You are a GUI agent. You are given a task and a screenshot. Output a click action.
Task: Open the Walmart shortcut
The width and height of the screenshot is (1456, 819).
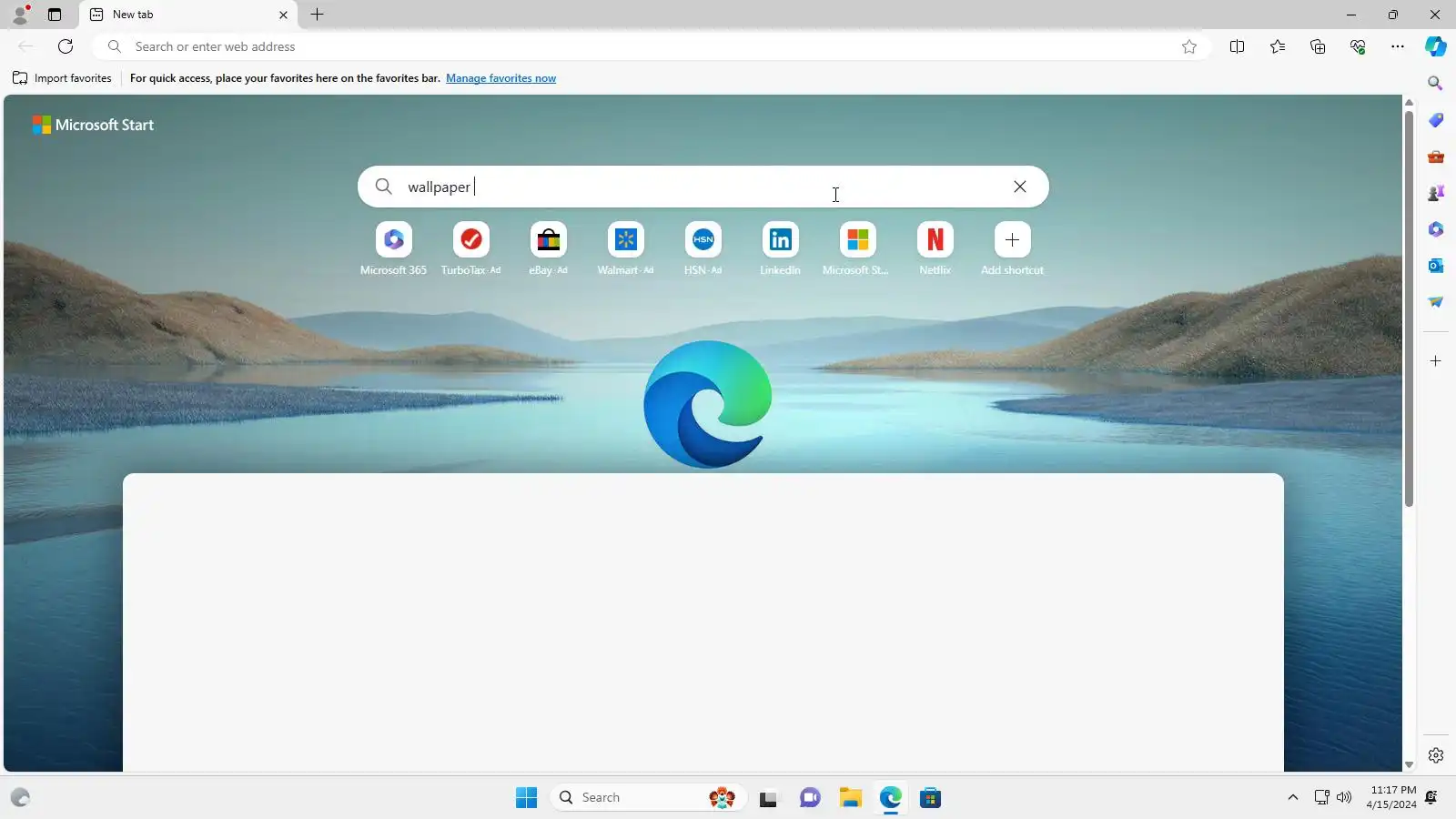pyautogui.click(x=625, y=248)
